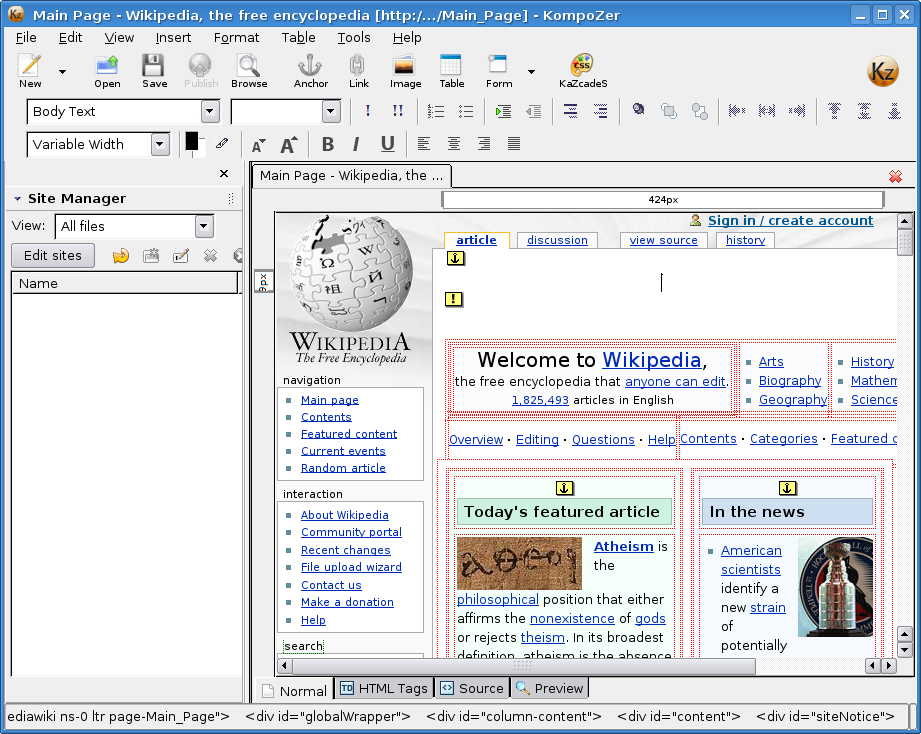Viewport: 921px width, 734px height.
Task: Click the Link toolbar icon
Action: point(359,70)
